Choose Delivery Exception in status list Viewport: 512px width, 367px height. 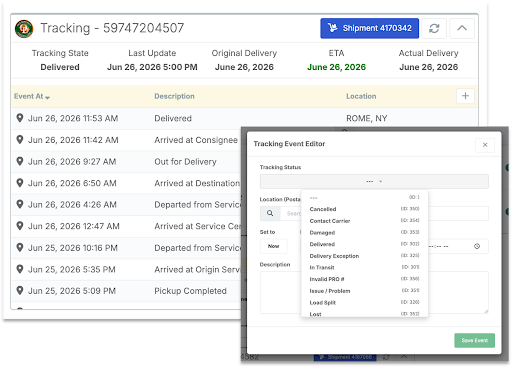click(x=364, y=256)
